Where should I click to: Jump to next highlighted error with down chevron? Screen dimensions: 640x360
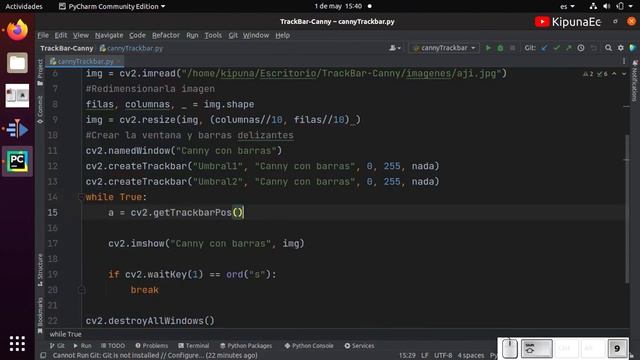pyautogui.click(x=624, y=74)
